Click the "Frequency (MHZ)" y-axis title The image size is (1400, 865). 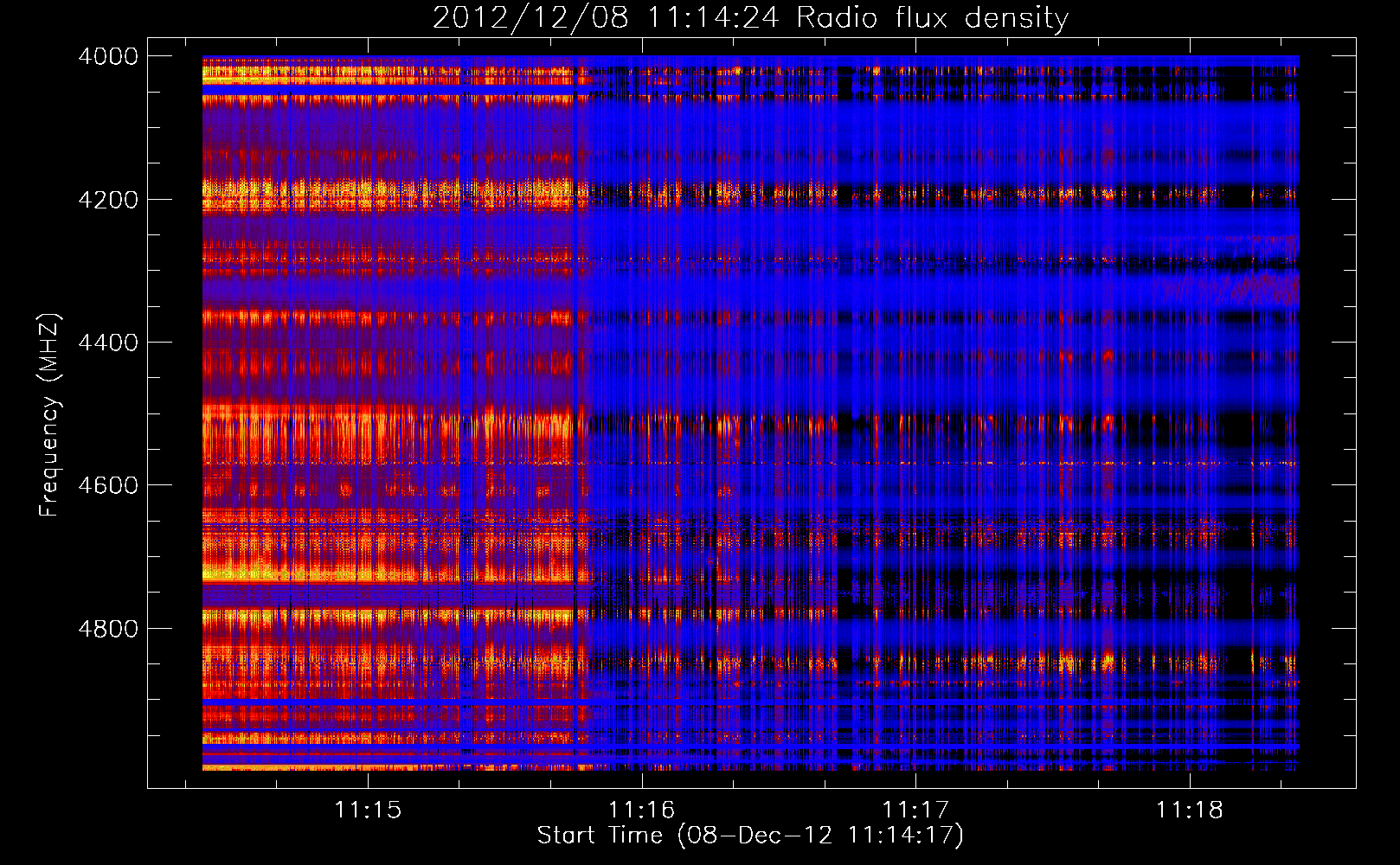tap(51, 415)
